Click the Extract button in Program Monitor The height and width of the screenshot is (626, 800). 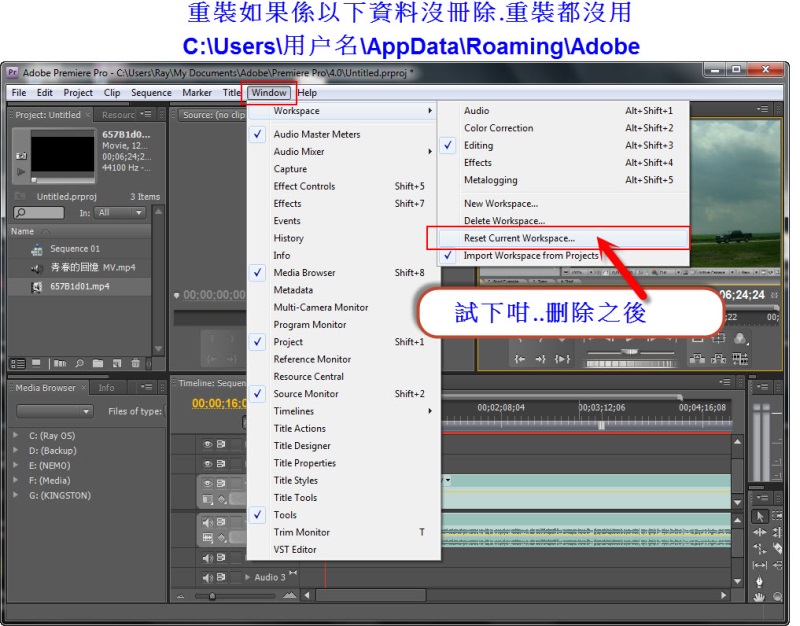(x=718, y=358)
